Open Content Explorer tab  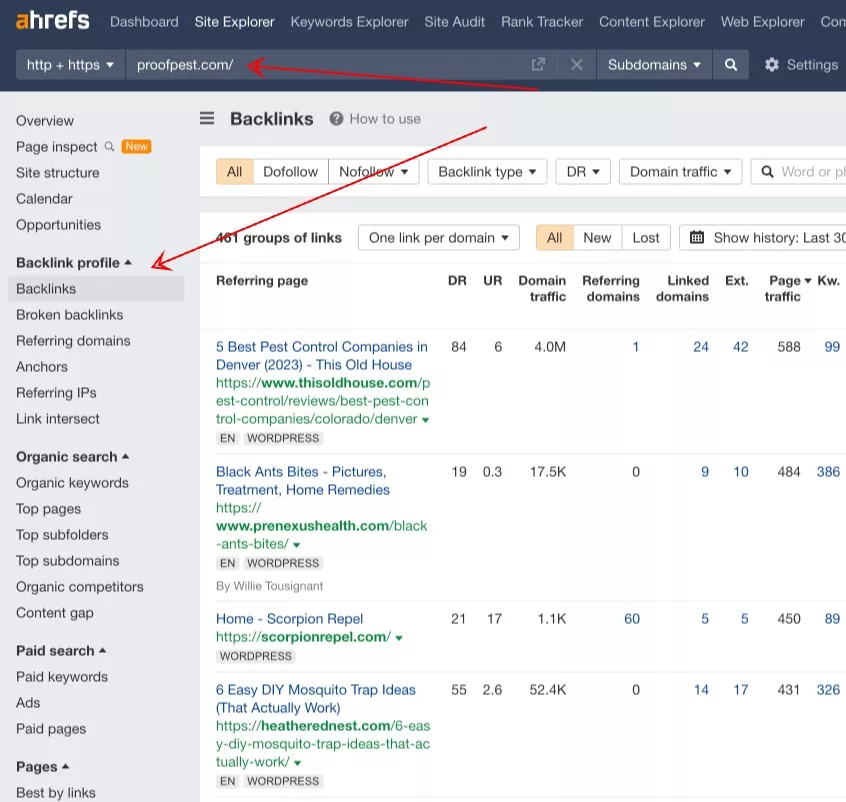coord(652,22)
